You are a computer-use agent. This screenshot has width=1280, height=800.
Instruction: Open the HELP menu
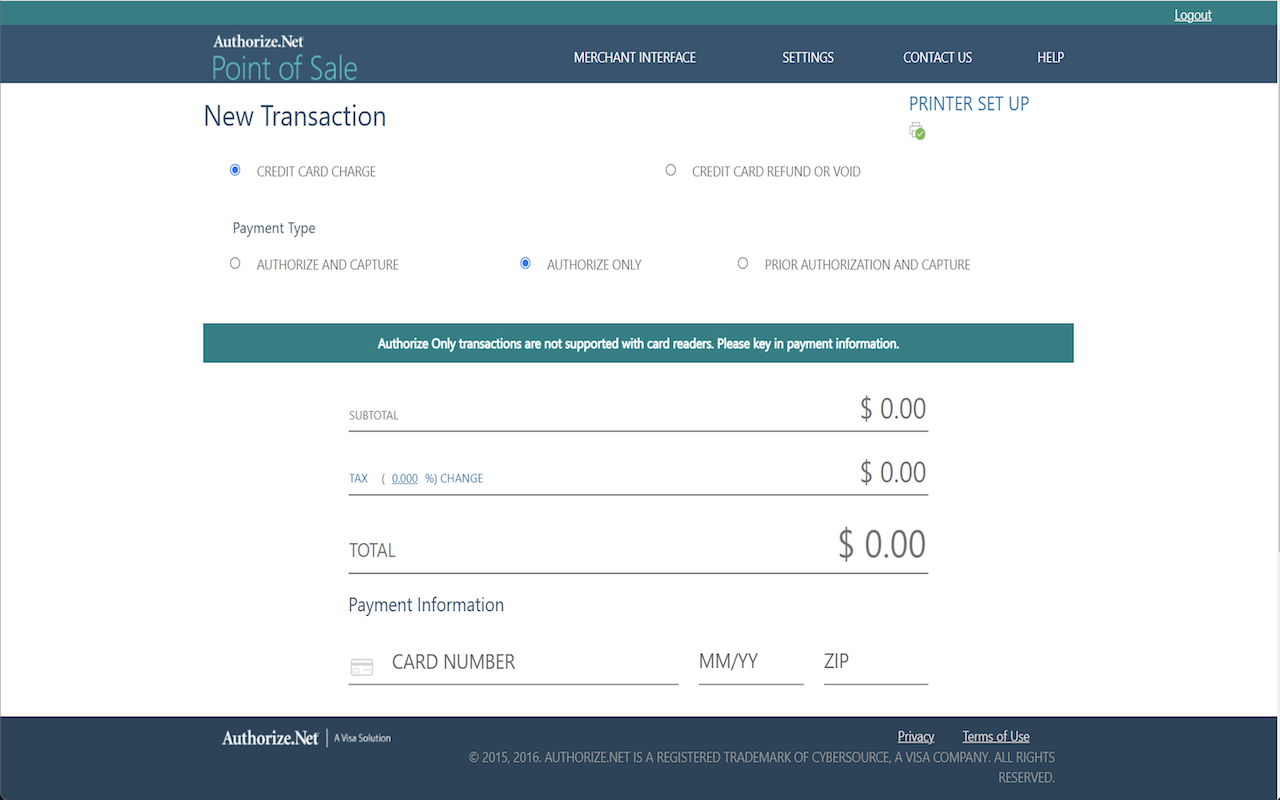1050,57
